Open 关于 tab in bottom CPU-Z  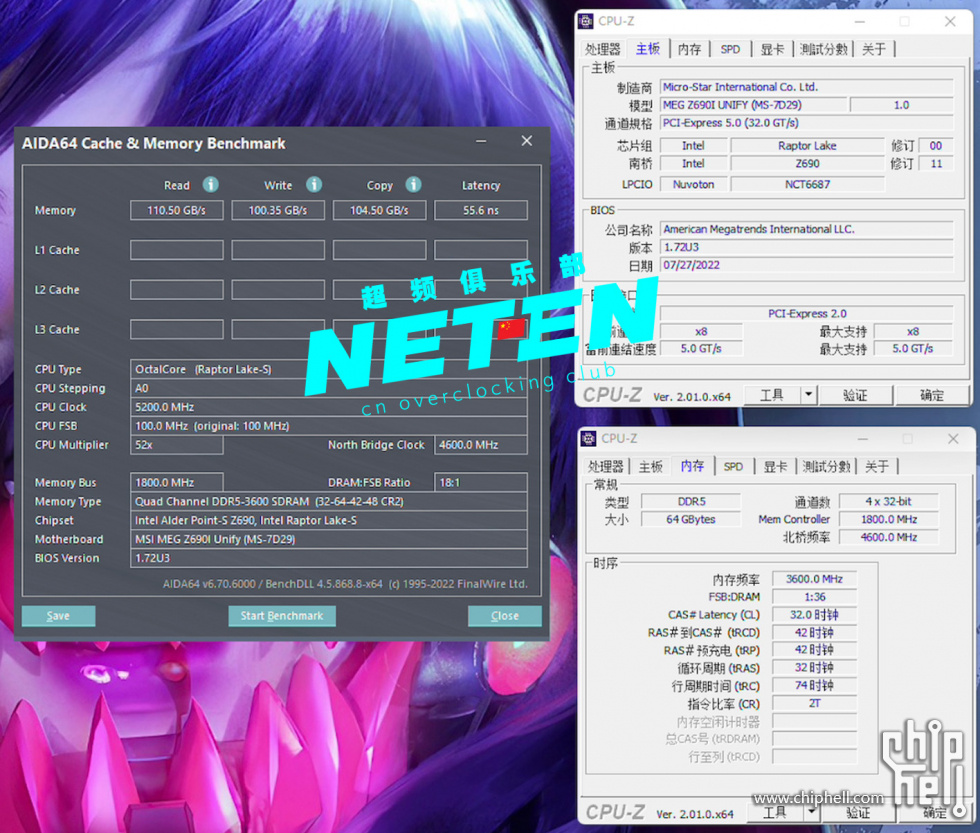(877, 466)
